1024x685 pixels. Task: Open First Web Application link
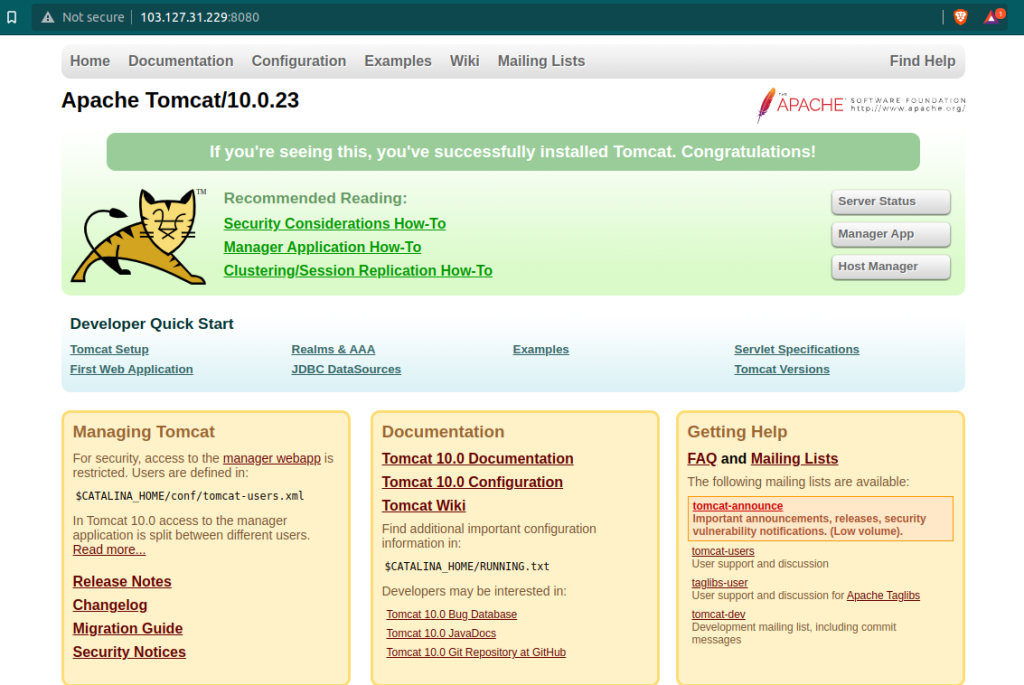pos(131,369)
